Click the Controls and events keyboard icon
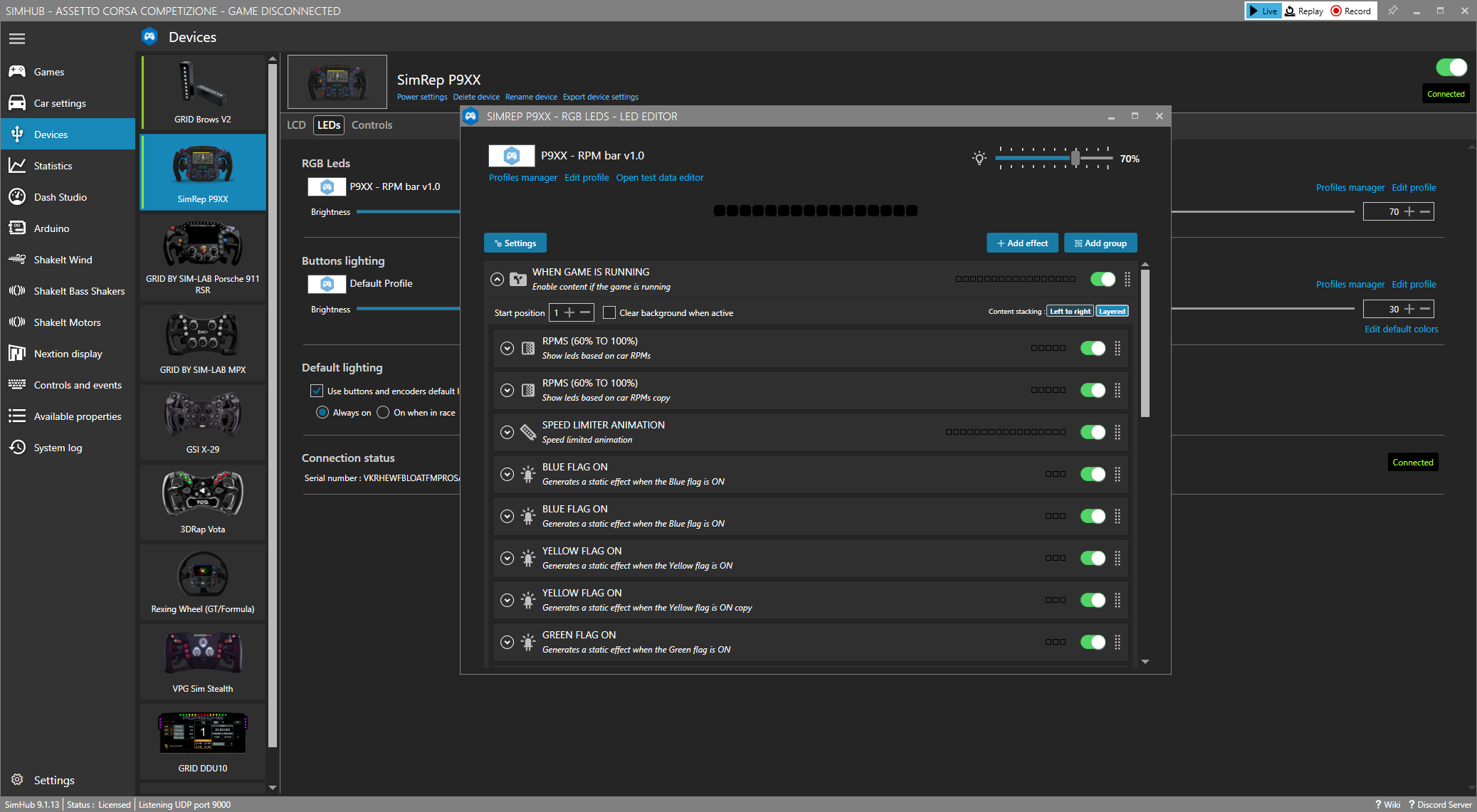 17,385
